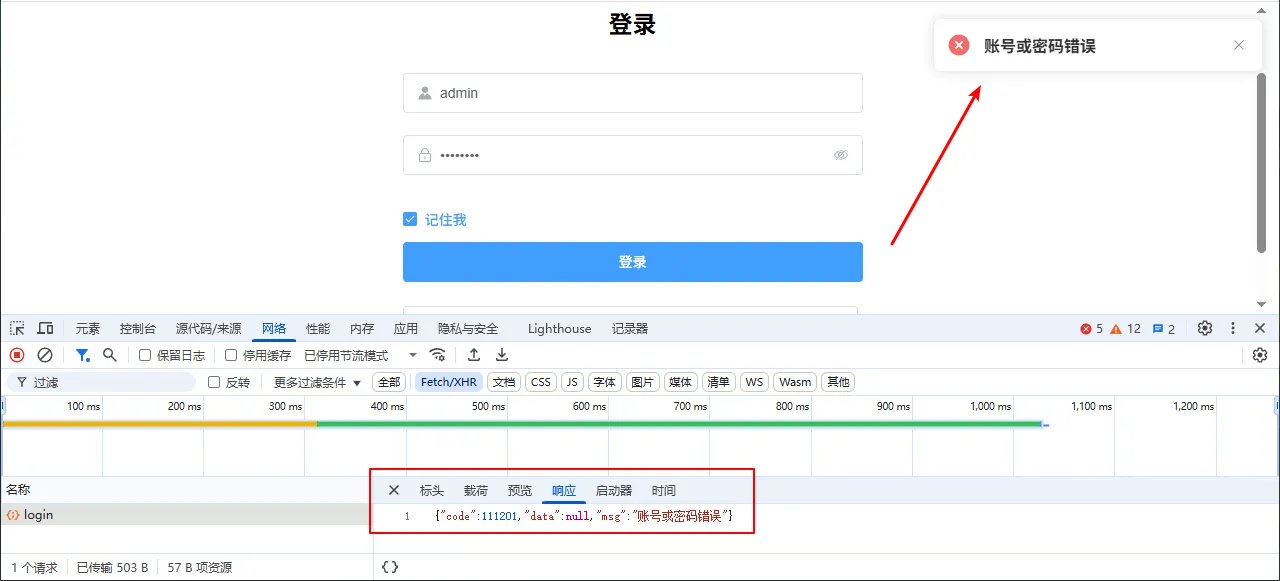Open 隐私与安全 panel tab
This screenshot has width=1280, height=581.
tap(468, 328)
